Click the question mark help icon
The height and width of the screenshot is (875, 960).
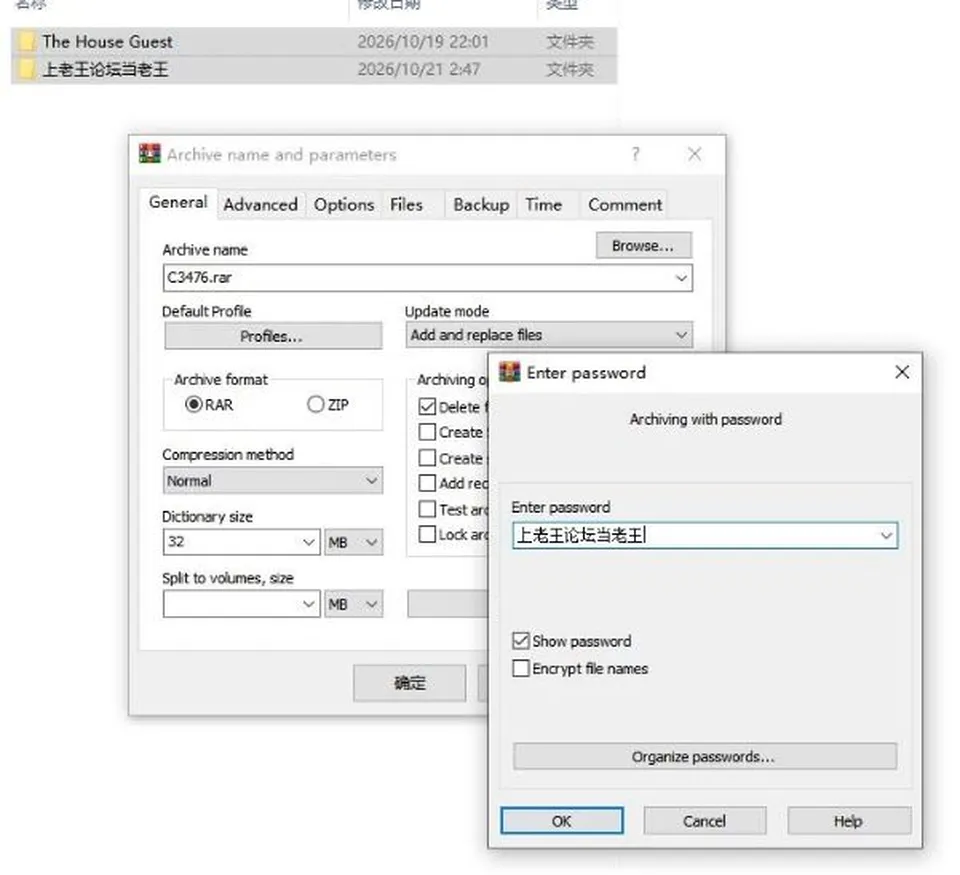coord(635,153)
